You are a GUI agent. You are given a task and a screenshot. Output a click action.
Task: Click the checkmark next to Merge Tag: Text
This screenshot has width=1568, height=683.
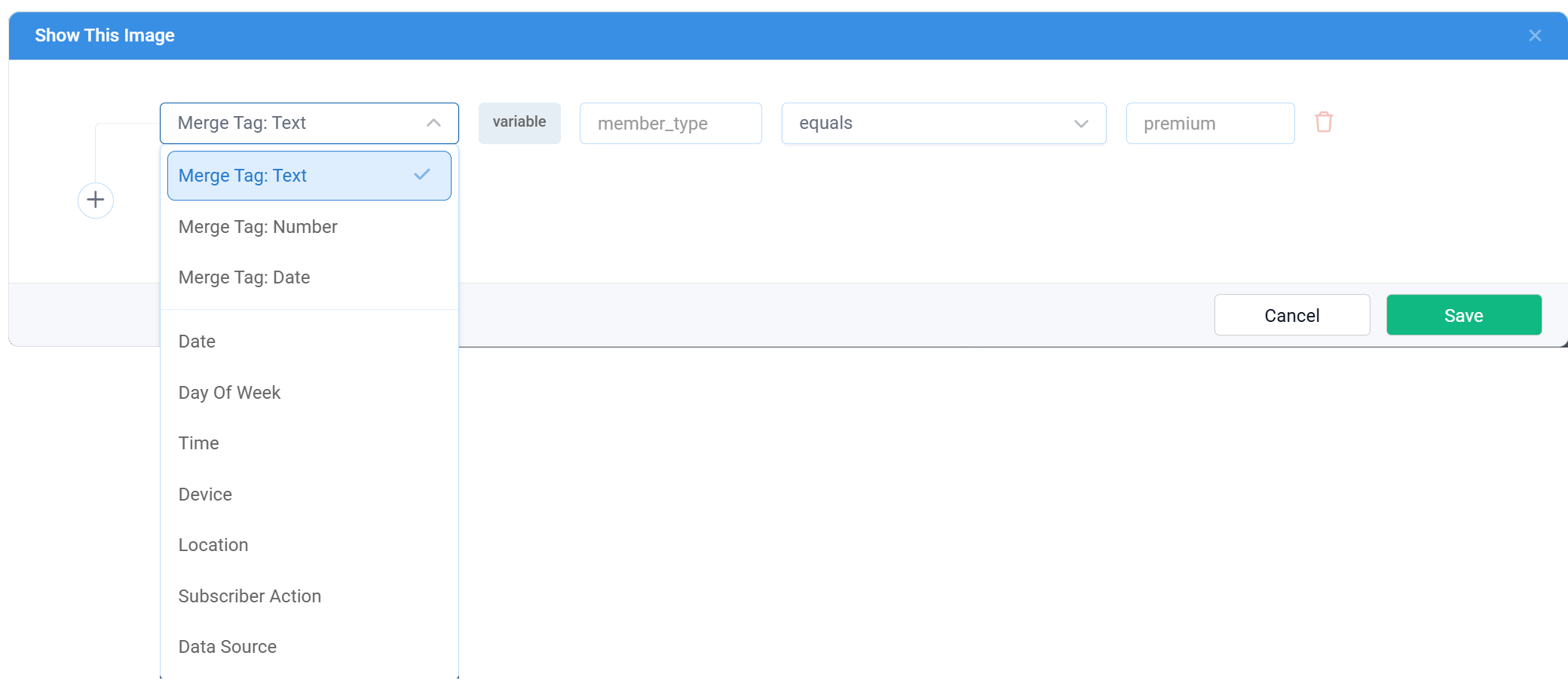coord(419,175)
